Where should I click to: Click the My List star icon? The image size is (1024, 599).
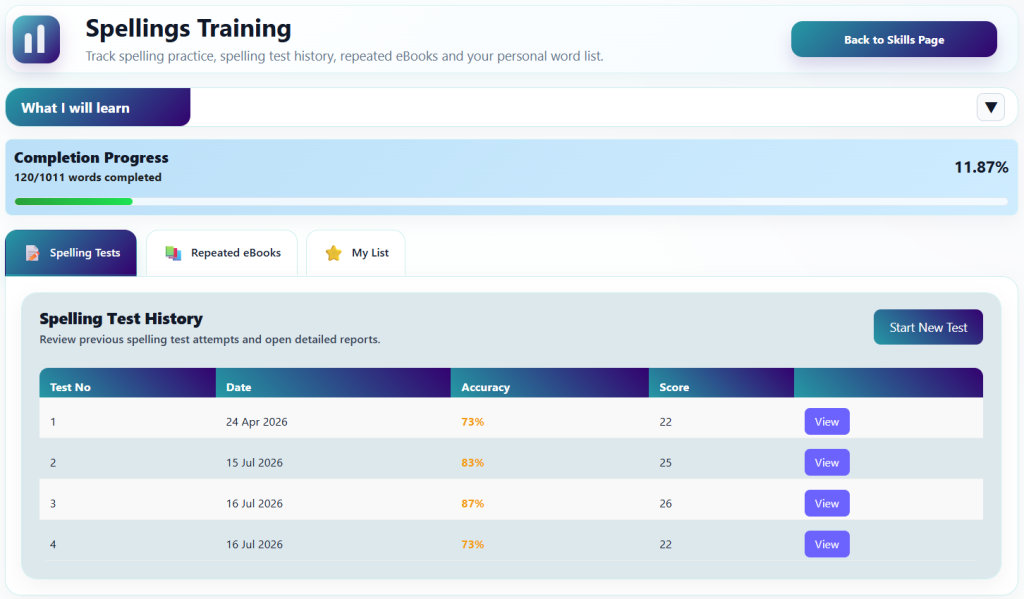click(334, 253)
